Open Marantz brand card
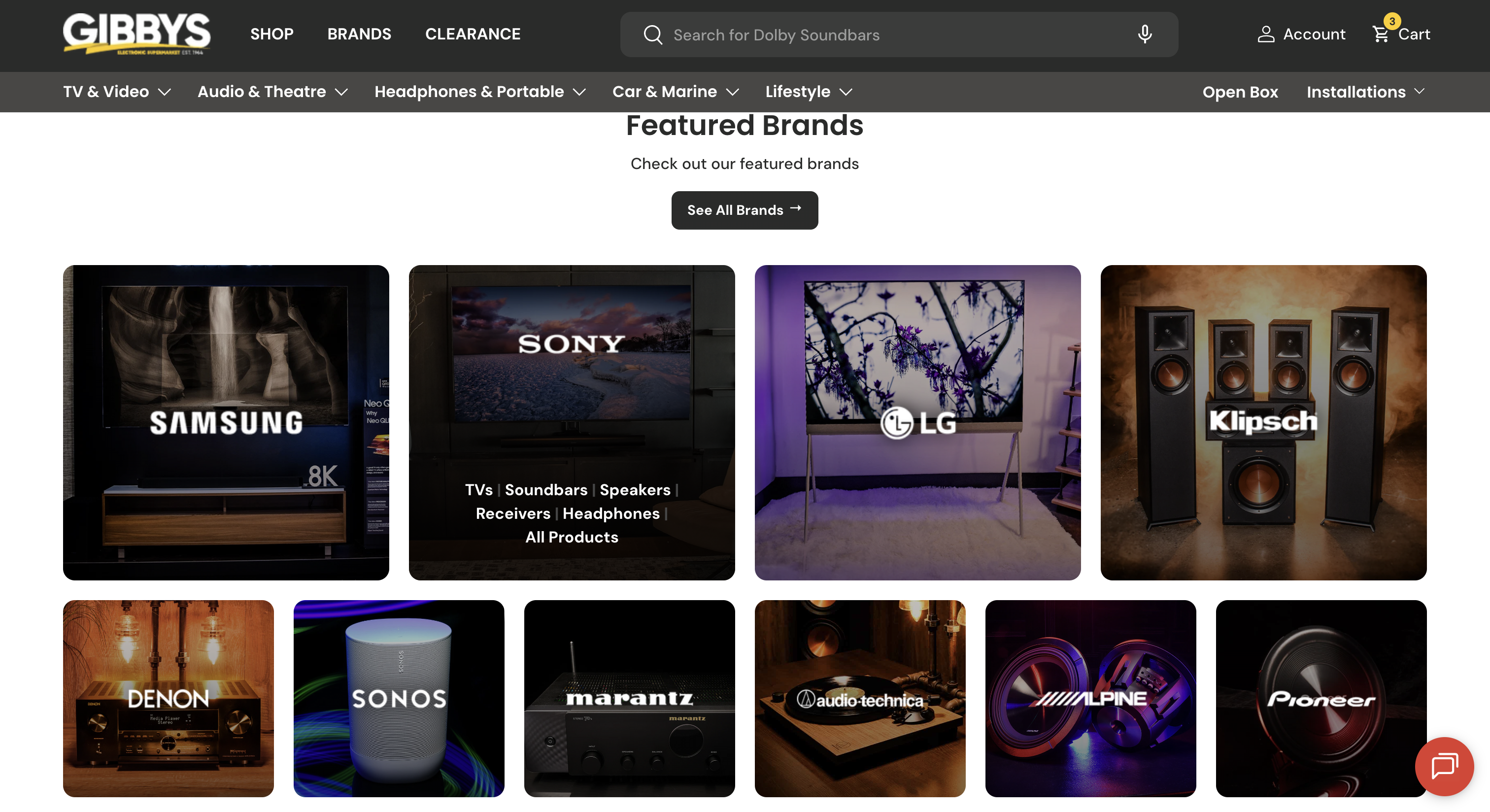Viewport: 1490px width, 812px height. pos(629,698)
